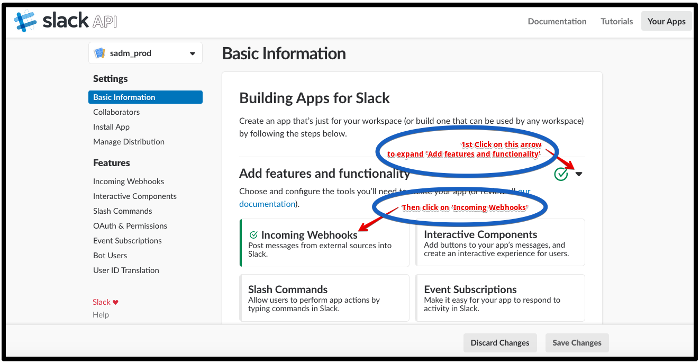700x363 pixels.
Task: Click the sadm_prod app icon
Action: tap(99, 53)
